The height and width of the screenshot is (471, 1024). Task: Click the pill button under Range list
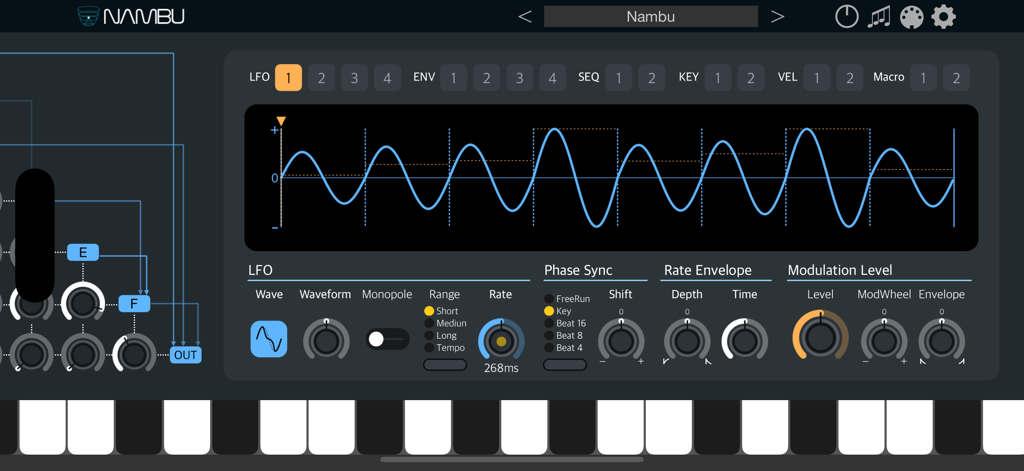point(445,365)
